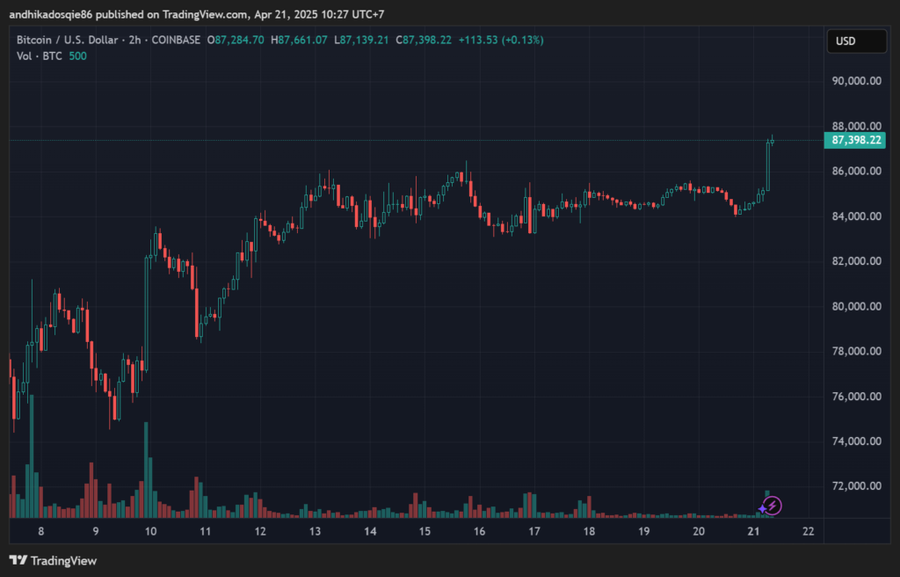Click the volume length value 500
Image resolution: width=900 pixels, height=577 pixels.
[x=77, y=56]
